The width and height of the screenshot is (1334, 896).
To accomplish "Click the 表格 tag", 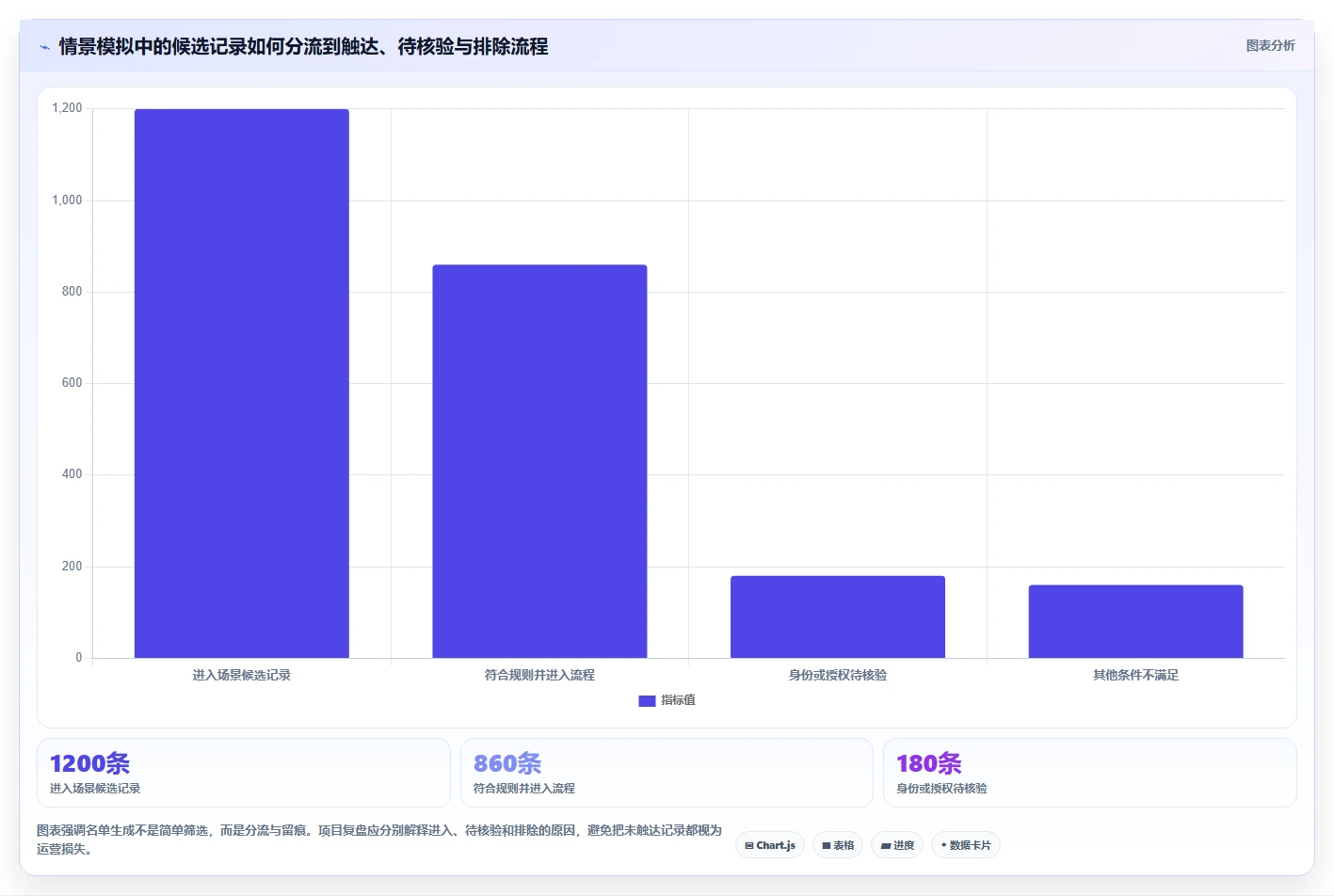I will [x=838, y=845].
